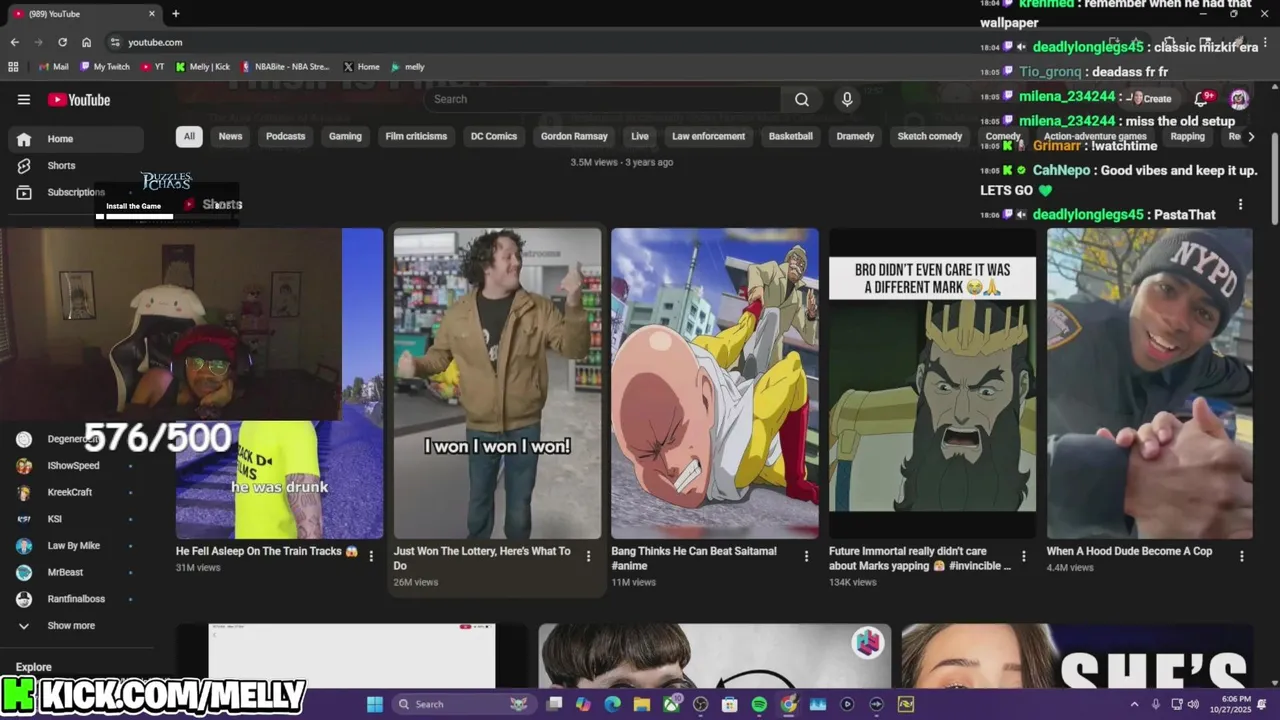Open Subscriptions in the YouTube sidebar
Screen dimensions: 1280x720
click(76, 192)
